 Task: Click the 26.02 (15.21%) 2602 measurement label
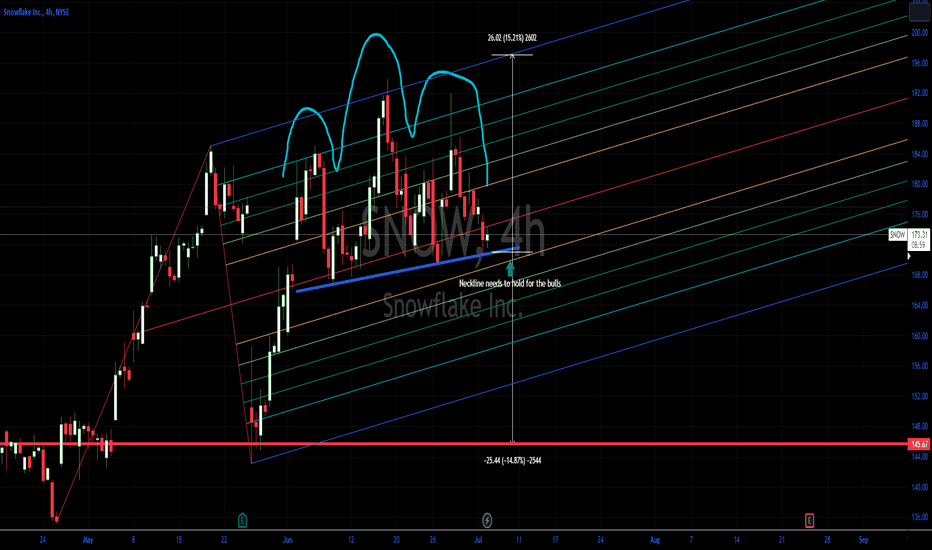(512, 38)
